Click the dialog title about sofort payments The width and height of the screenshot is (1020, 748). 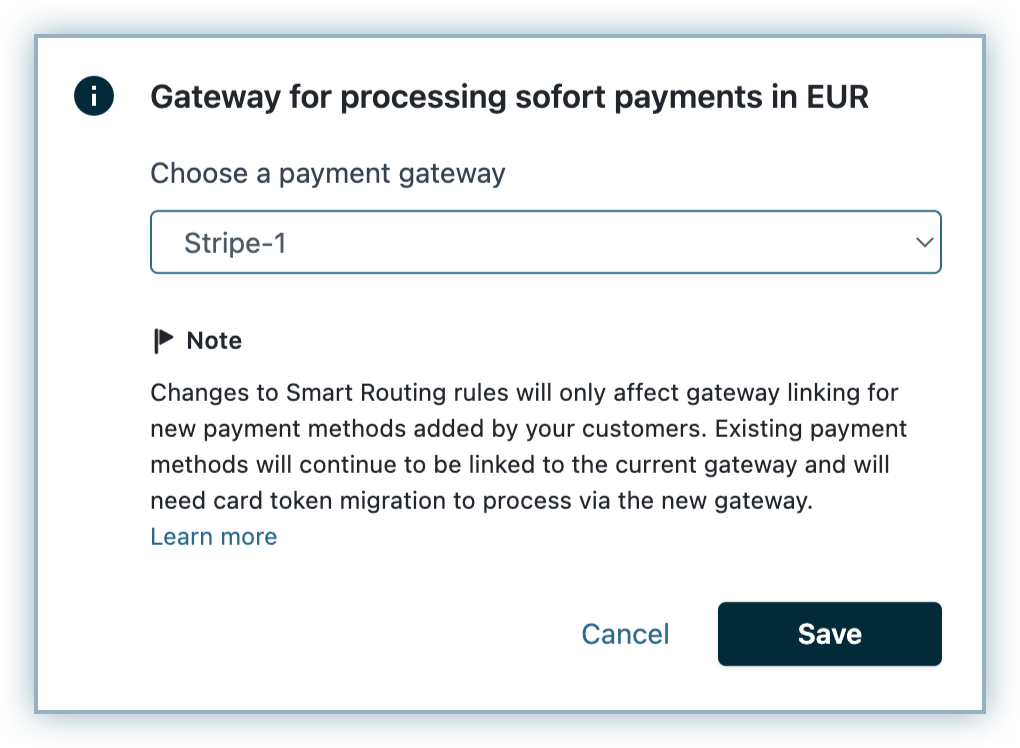(509, 97)
